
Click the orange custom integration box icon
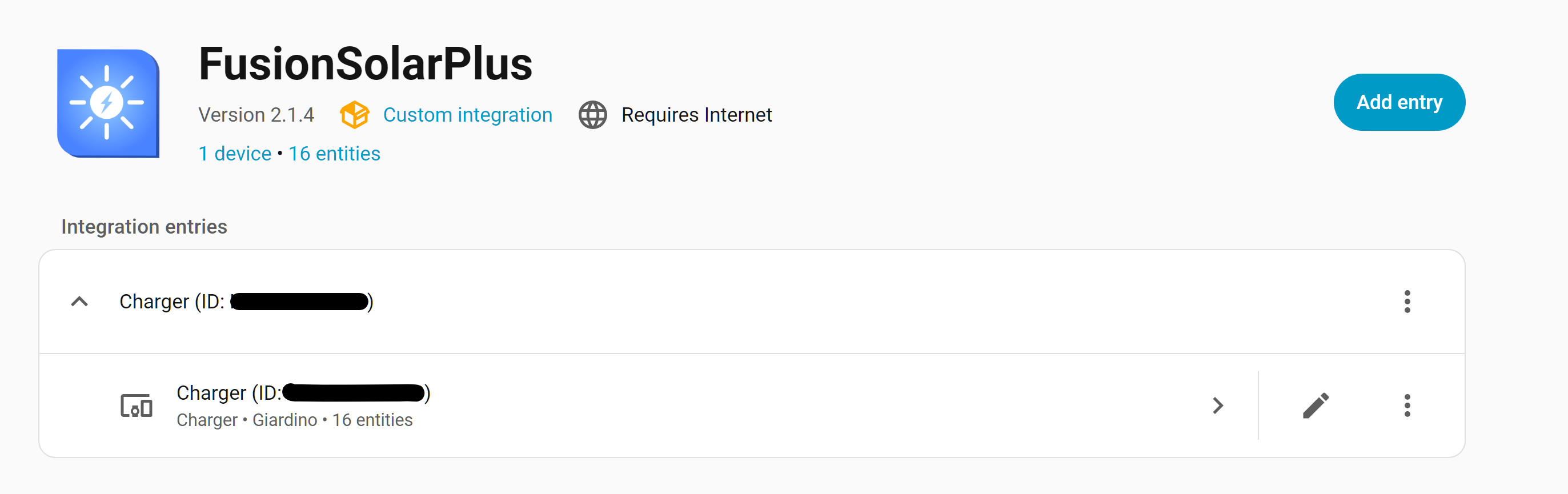[354, 115]
